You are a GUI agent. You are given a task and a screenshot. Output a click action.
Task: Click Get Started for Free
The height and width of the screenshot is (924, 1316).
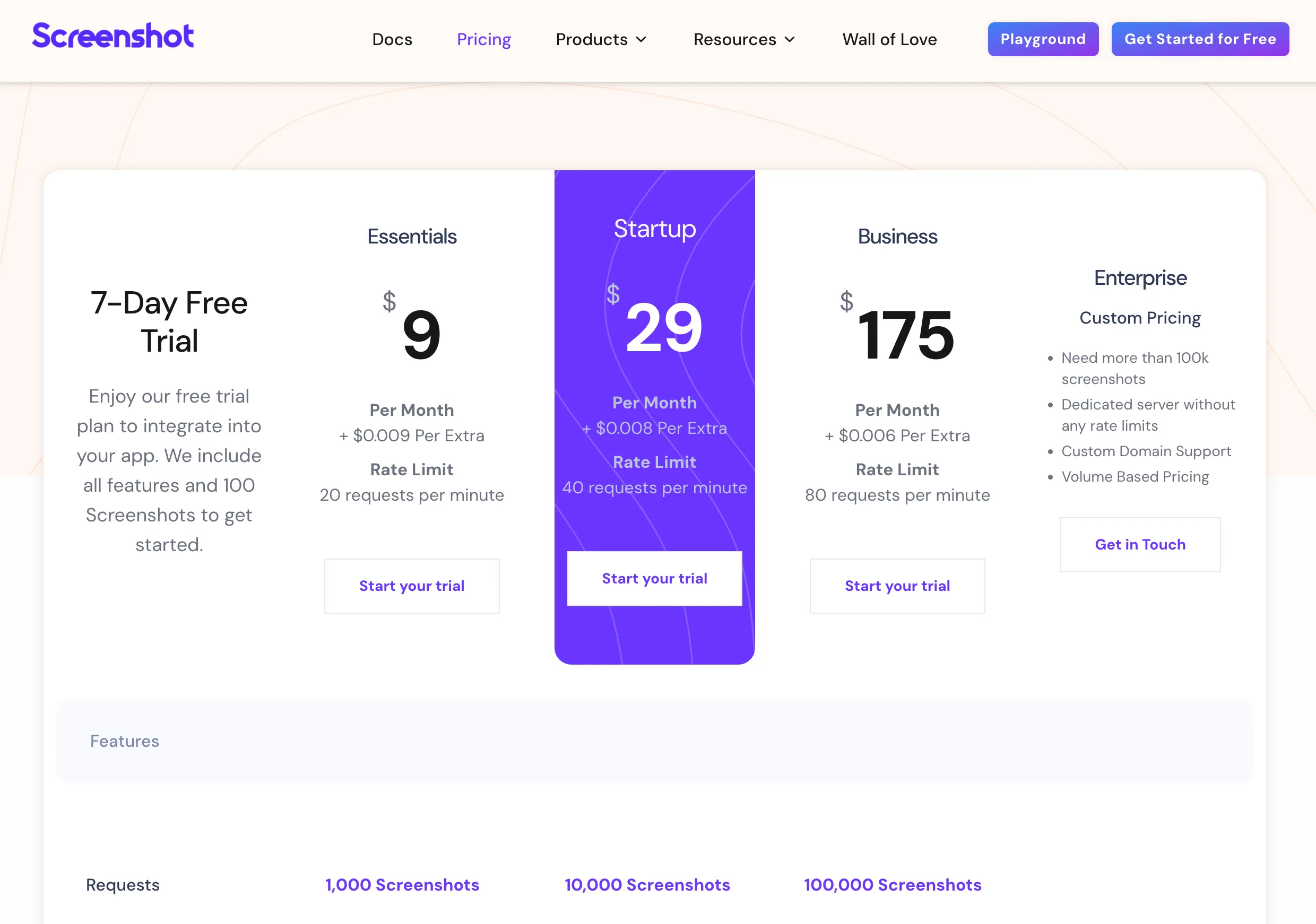click(x=1200, y=38)
